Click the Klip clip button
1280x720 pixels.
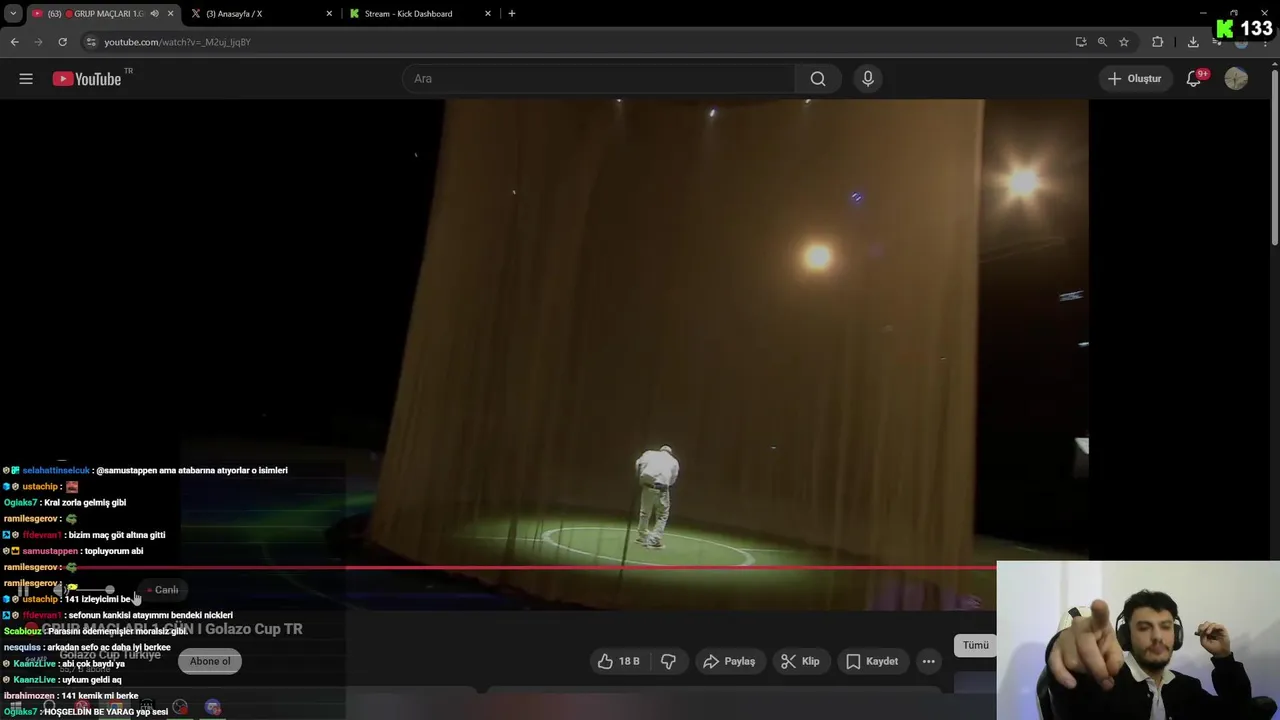click(x=800, y=661)
